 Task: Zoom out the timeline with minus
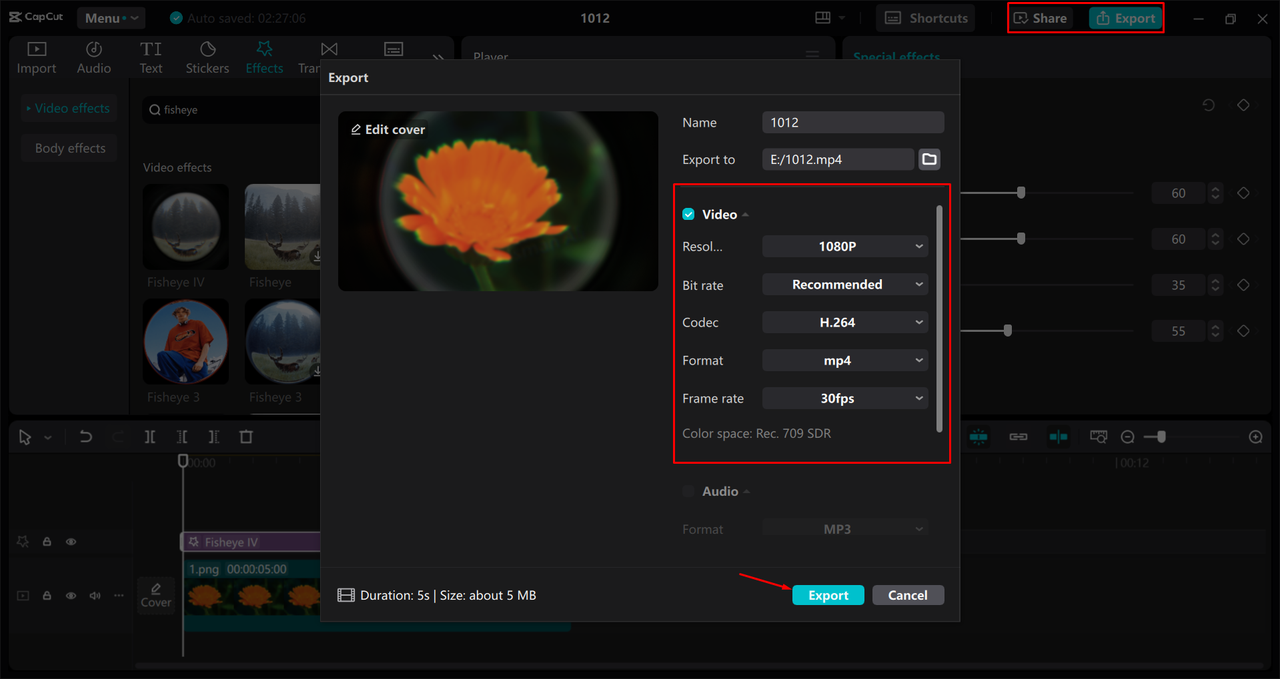[x=1127, y=437]
